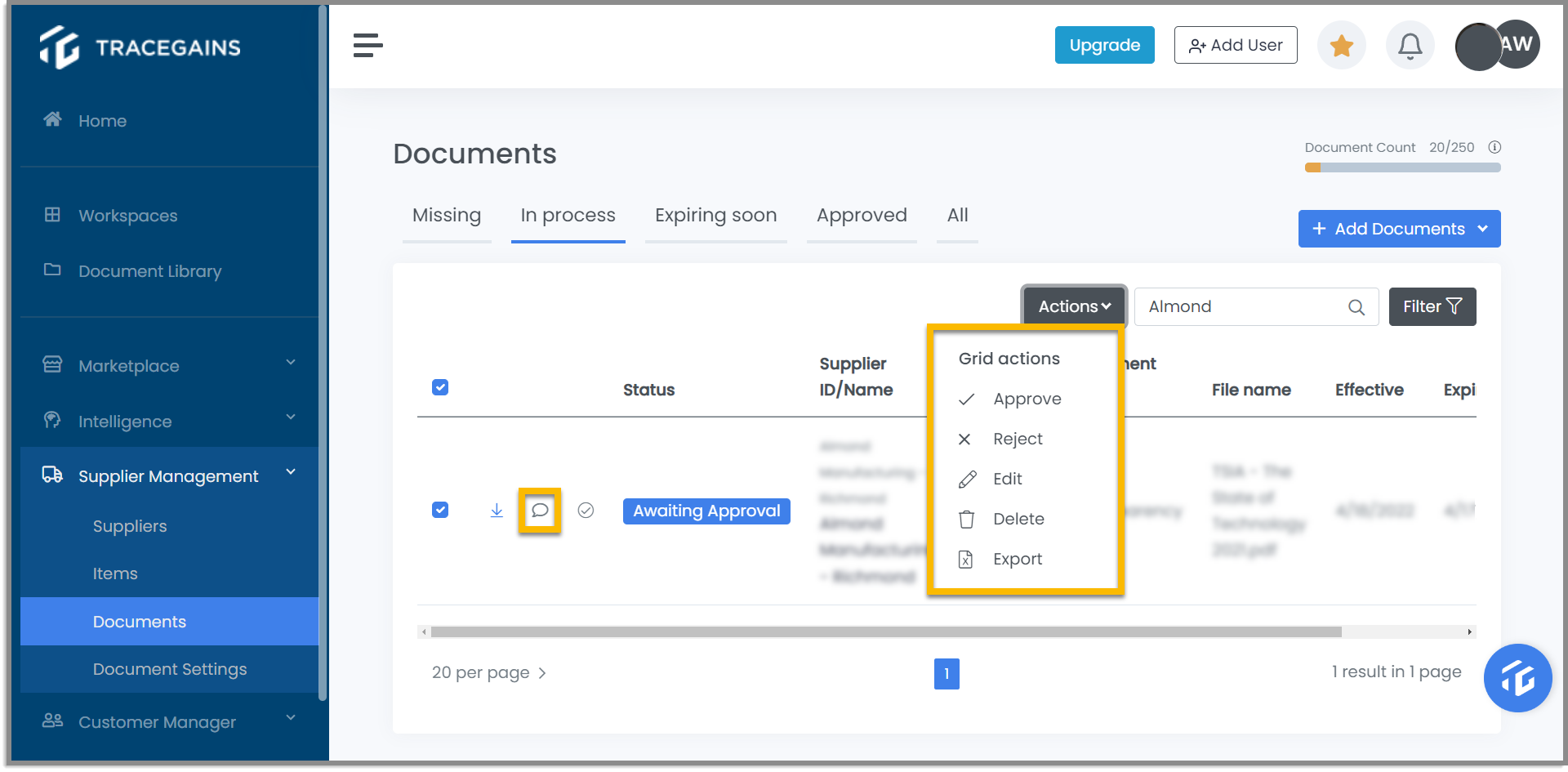This screenshot has height=772, width=1568.
Task: Click the download icon on the document row
Action: point(497,511)
